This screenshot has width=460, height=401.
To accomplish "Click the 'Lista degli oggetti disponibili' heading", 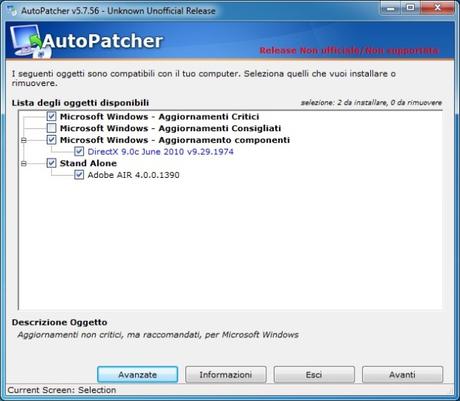I will tap(80, 103).
